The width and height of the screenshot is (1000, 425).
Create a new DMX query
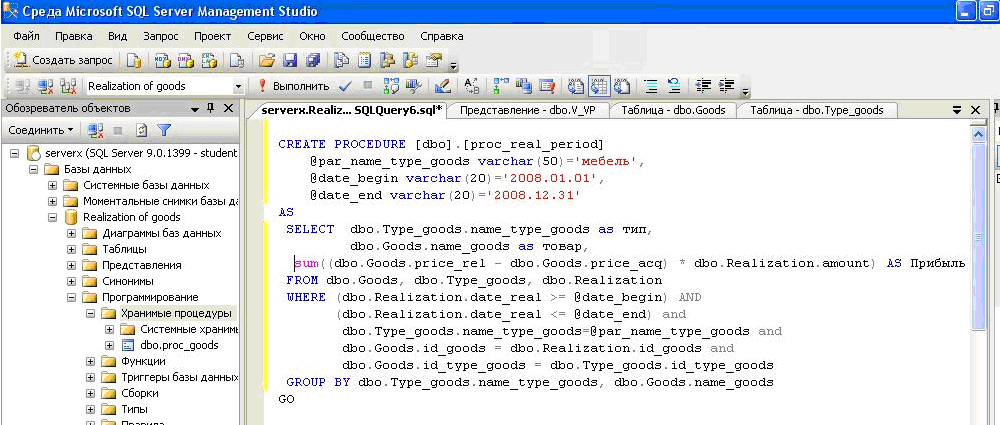tap(186, 61)
